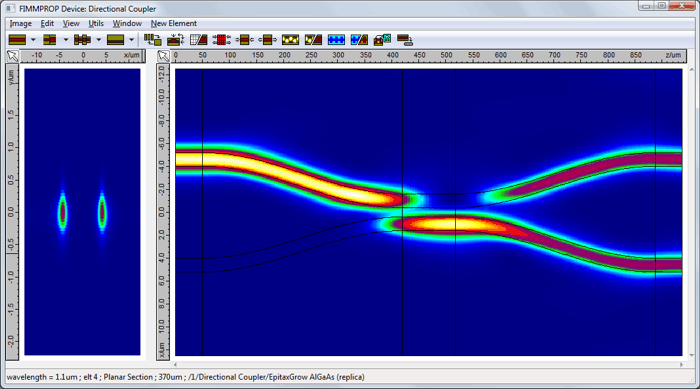
Task: Click the 500 tick on z ruler
Action: [446, 55]
